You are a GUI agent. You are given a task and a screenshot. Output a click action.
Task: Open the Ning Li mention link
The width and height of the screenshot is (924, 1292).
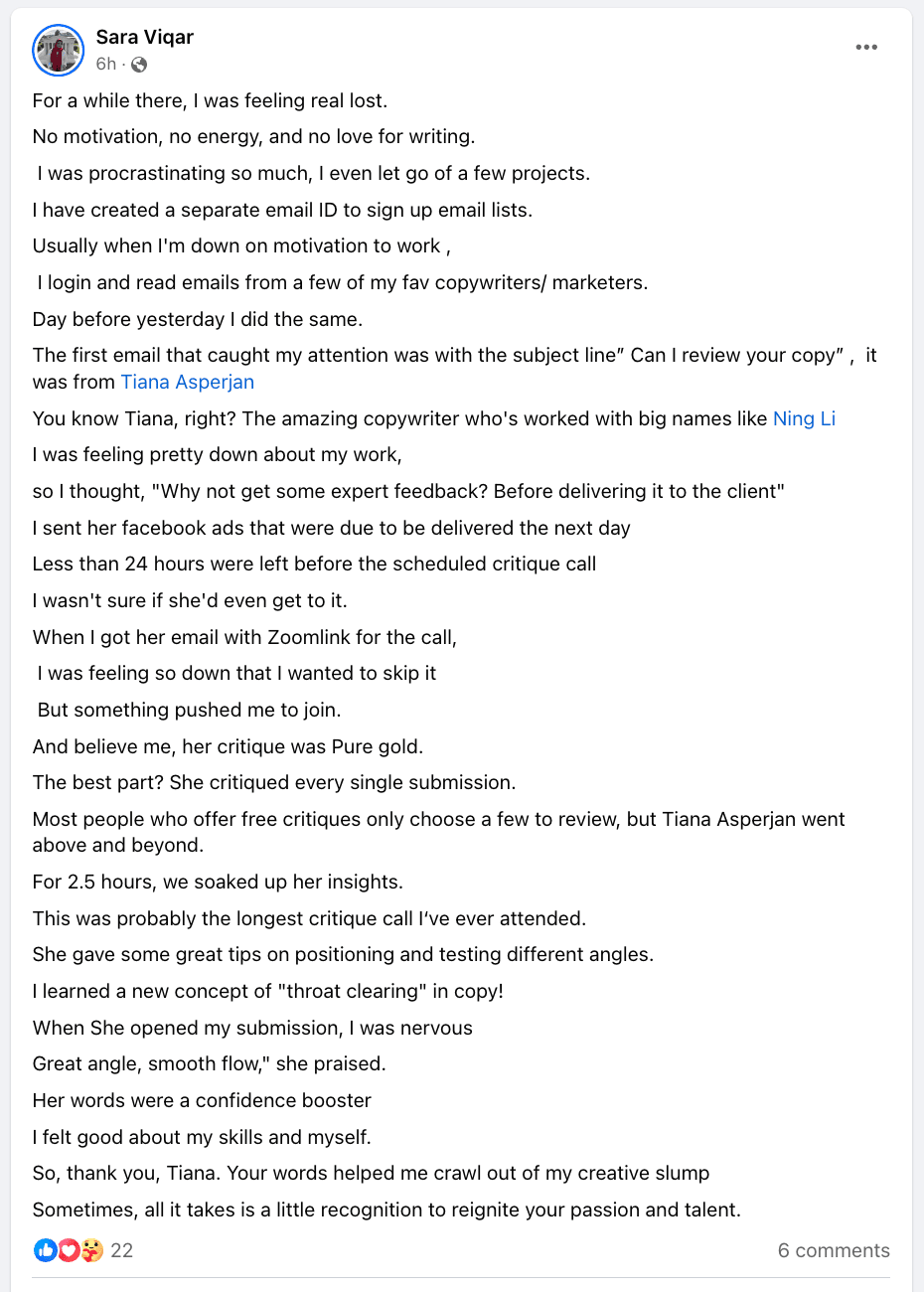(x=804, y=418)
